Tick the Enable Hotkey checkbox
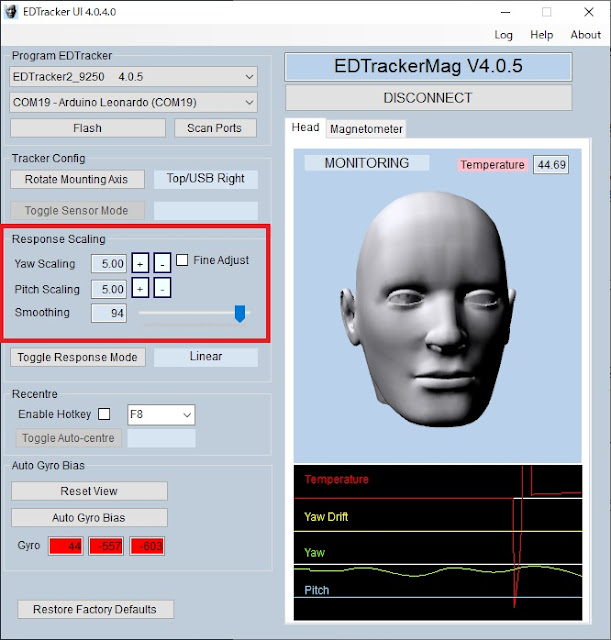The height and width of the screenshot is (640, 611). (x=104, y=414)
